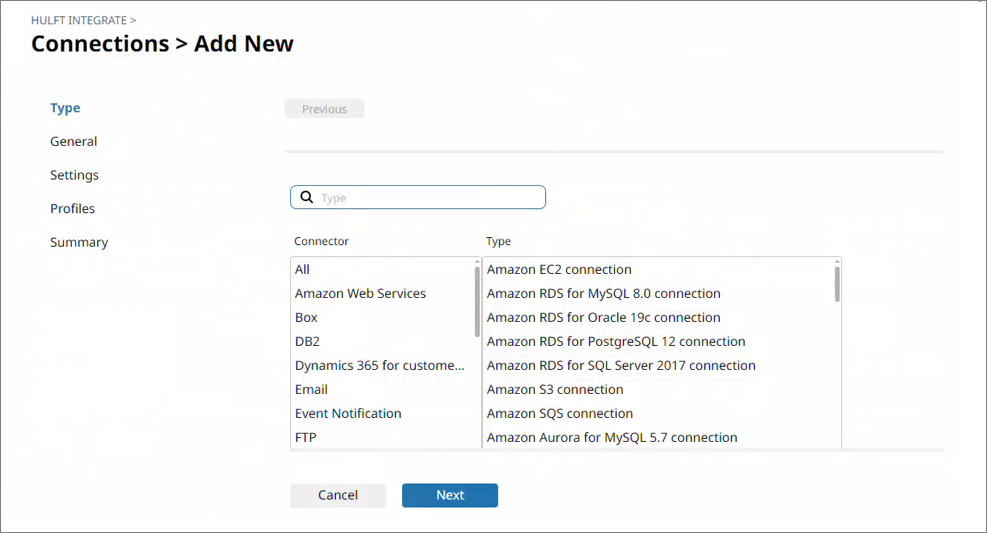Pick Amazon RDS for PostgreSQL 12 connection
This screenshot has height=533, width=987.
616,342
